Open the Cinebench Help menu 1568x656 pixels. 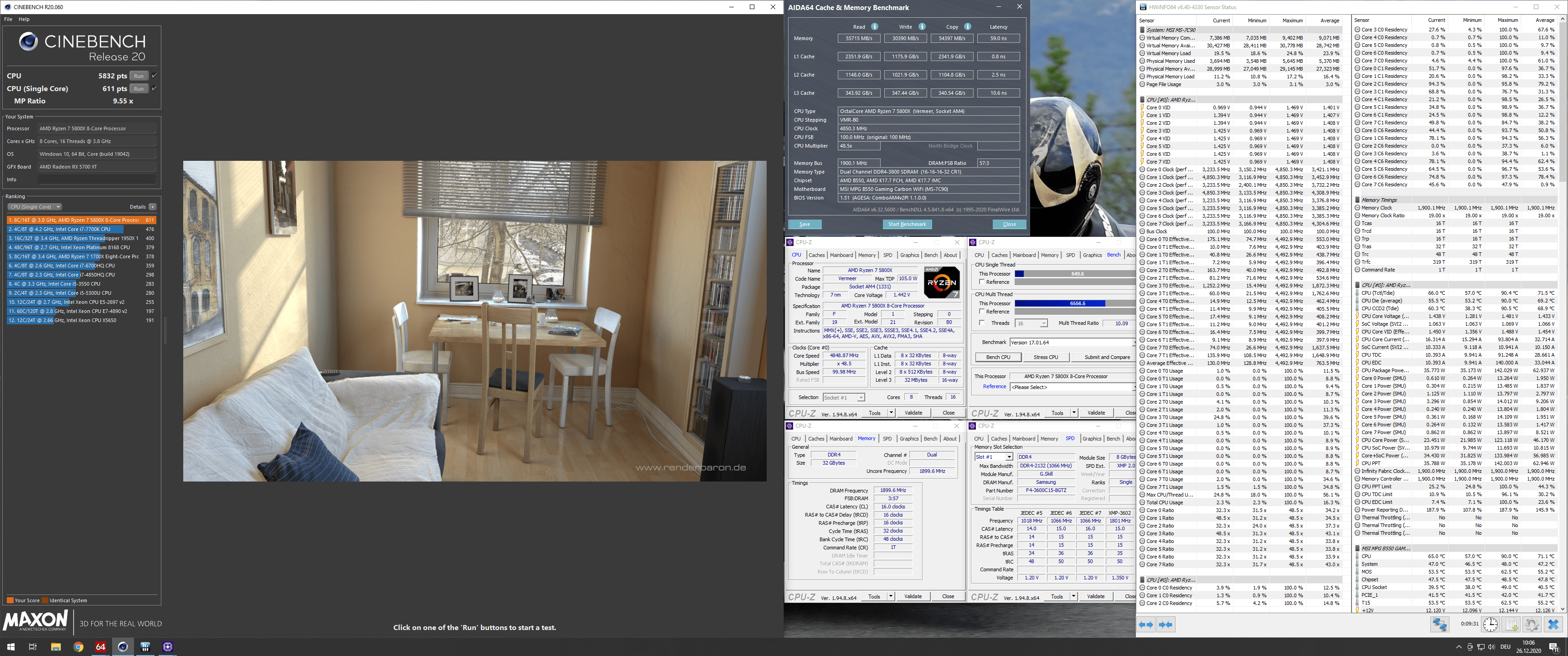point(24,20)
